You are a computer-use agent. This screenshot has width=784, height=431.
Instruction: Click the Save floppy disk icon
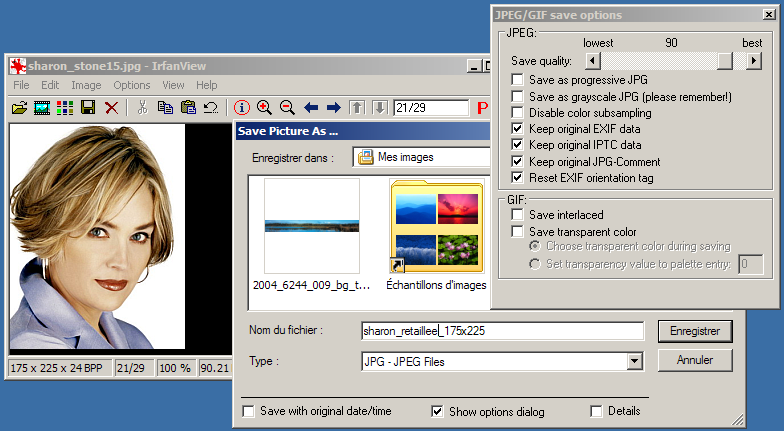tap(88, 108)
